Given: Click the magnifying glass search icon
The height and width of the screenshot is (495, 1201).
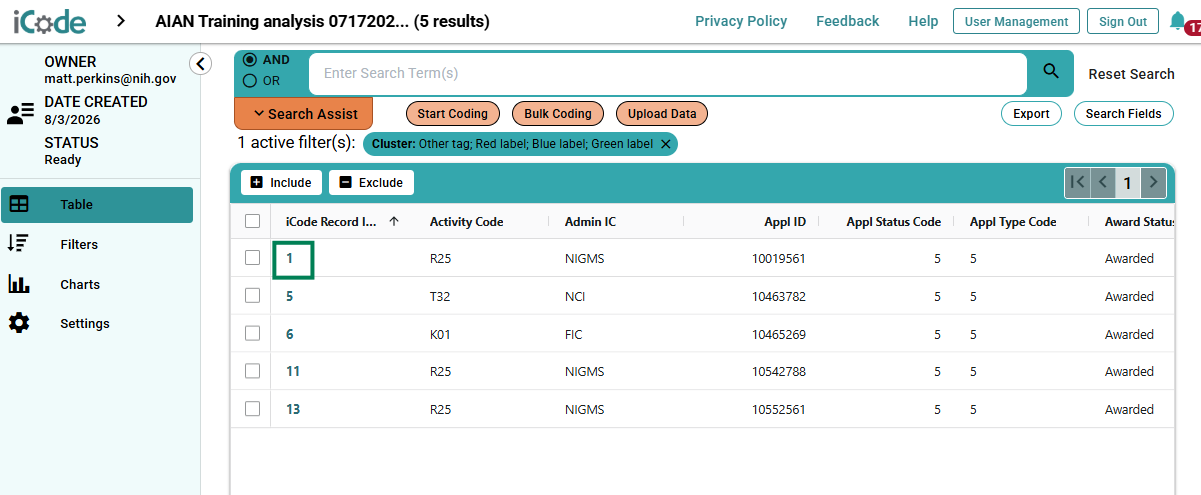Looking at the screenshot, I should tap(1051, 71).
